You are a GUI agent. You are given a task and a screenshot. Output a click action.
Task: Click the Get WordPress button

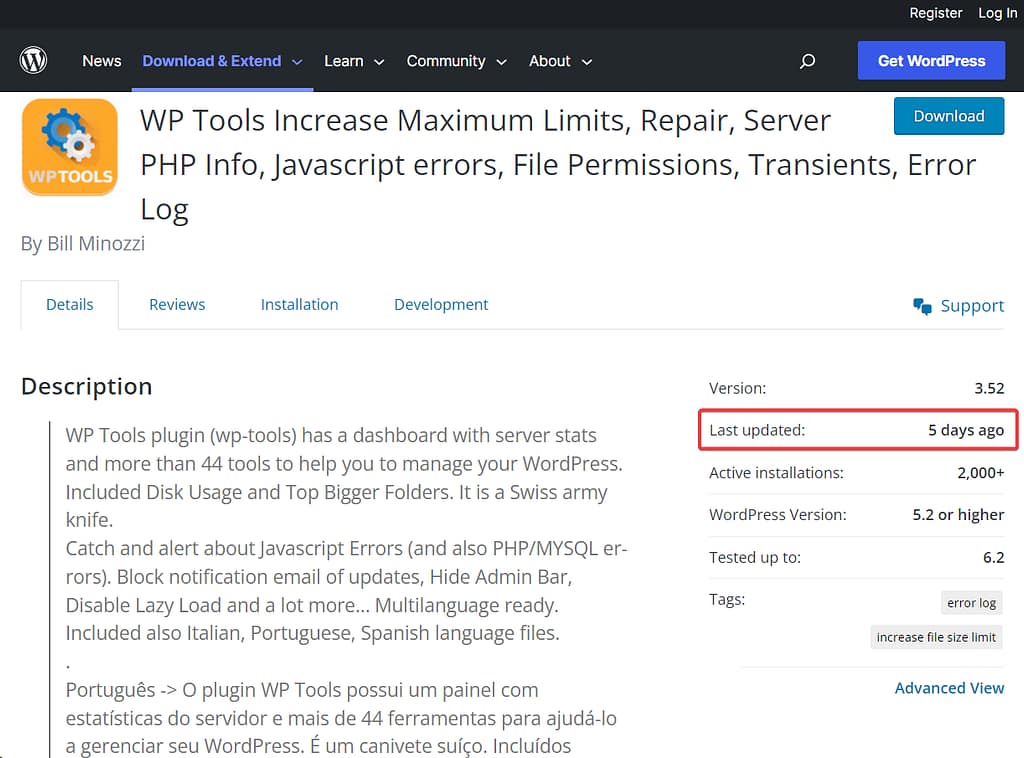931,60
